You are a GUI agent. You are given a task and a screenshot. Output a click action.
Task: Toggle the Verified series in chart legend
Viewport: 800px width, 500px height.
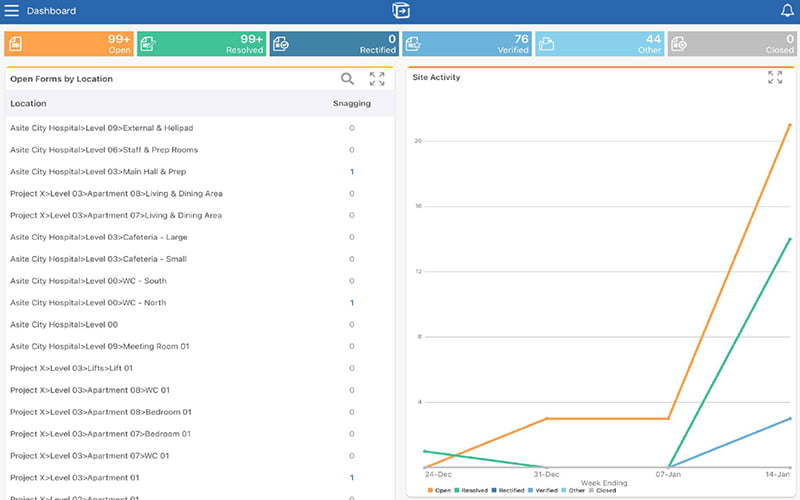543,490
